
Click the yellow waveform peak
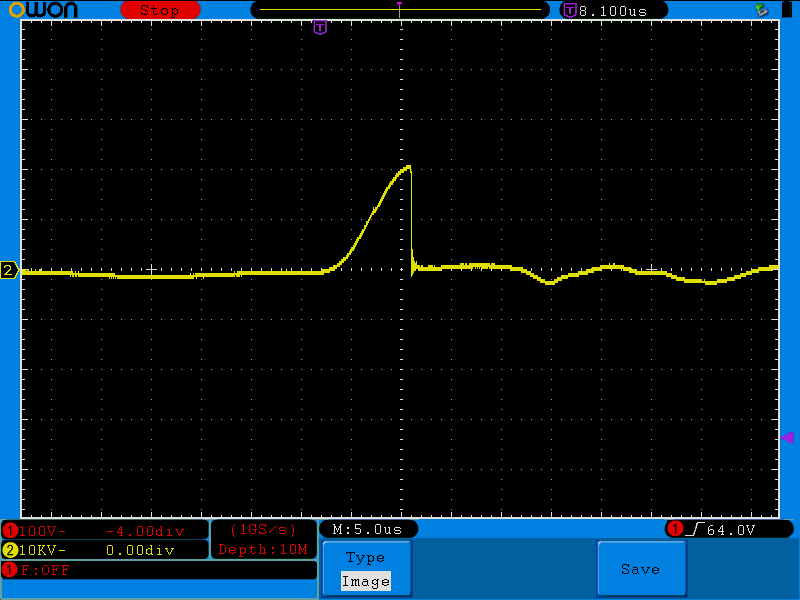pos(408,167)
